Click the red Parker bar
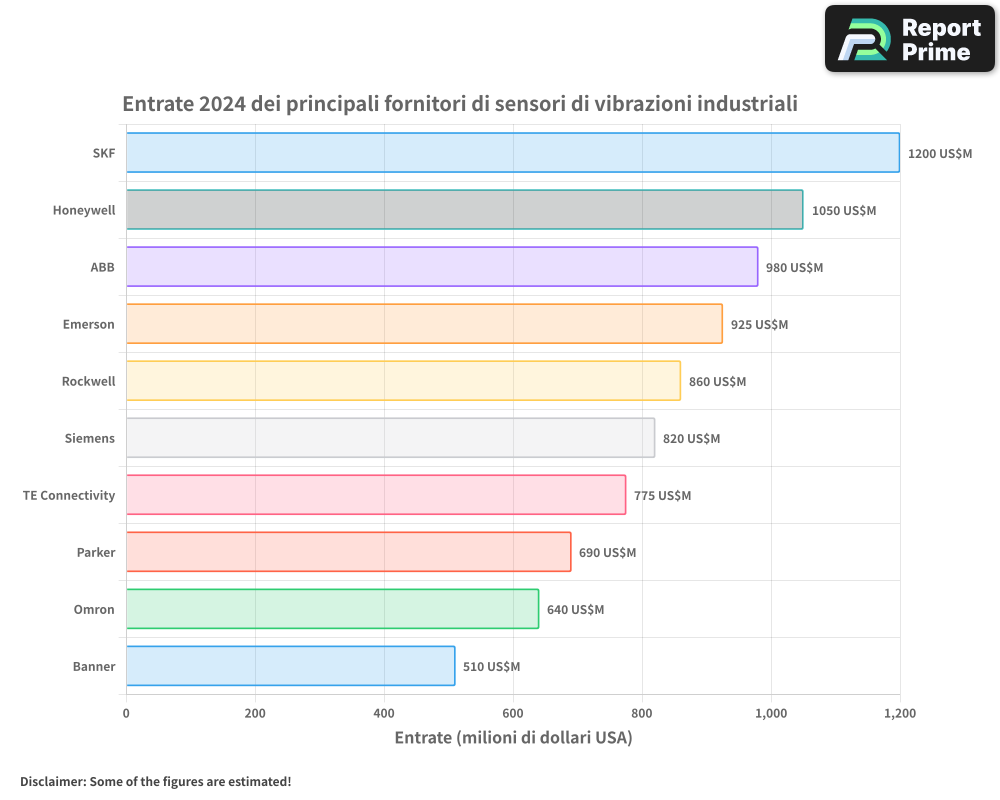This screenshot has width=1000, height=800. pyautogui.click(x=348, y=552)
